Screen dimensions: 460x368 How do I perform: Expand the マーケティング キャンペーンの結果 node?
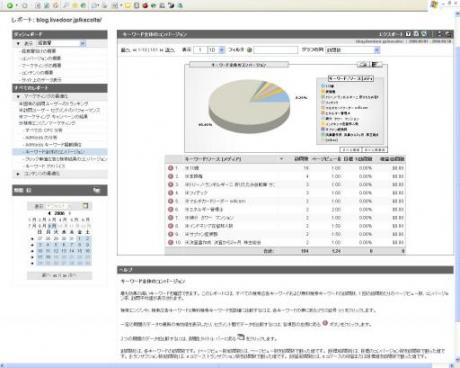(20, 117)
